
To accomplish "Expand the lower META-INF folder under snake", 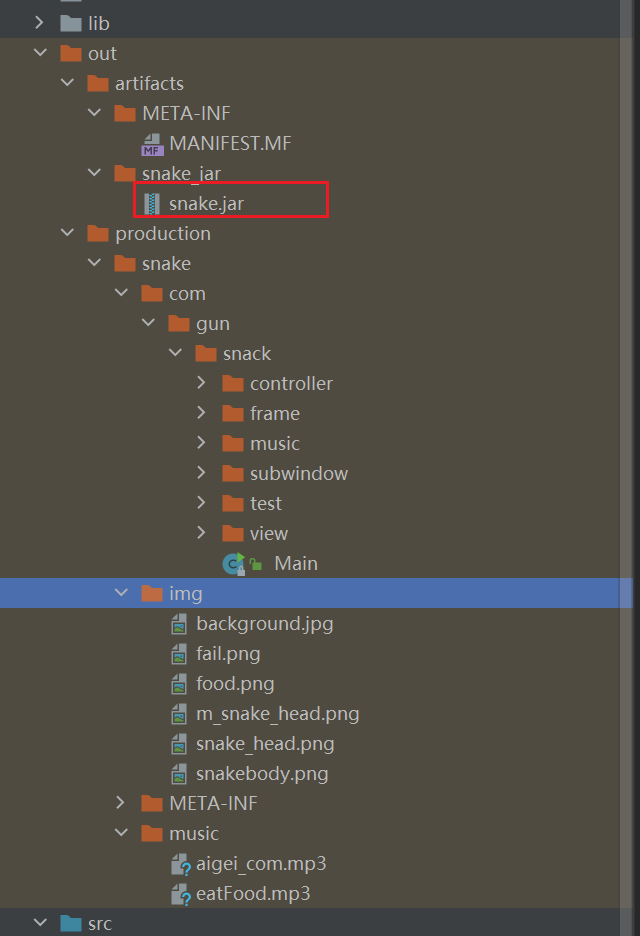I will point(121,804).
